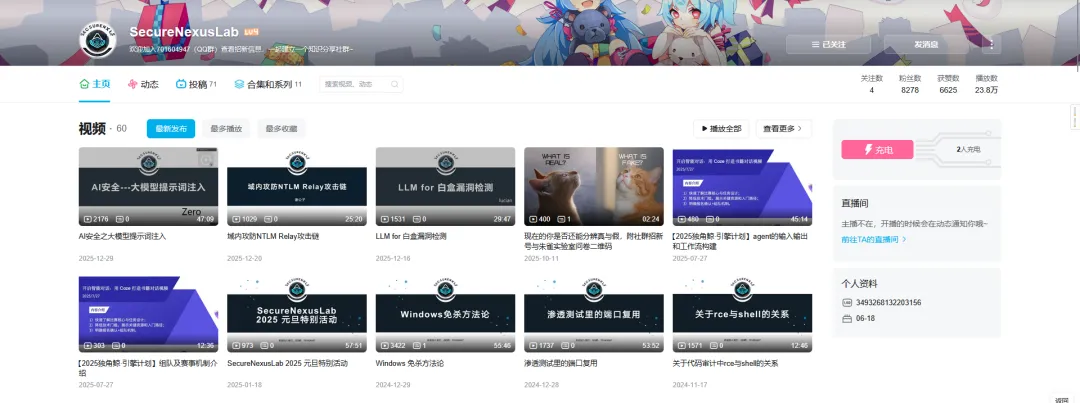
Task: Click the duration 57:51
Action: 353,346
